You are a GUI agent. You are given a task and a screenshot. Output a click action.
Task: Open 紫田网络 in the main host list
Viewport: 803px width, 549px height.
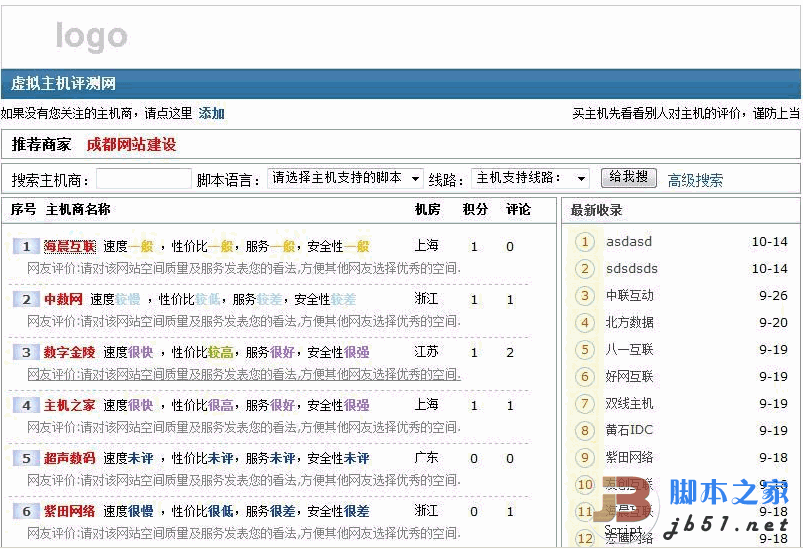[69, 511]
